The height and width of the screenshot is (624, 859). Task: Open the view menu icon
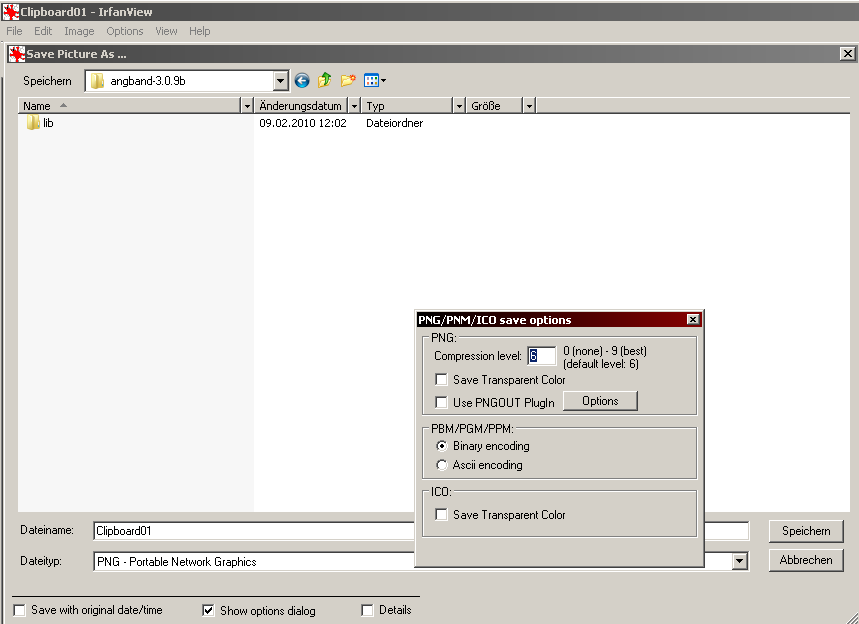click(x=375, y=81)
